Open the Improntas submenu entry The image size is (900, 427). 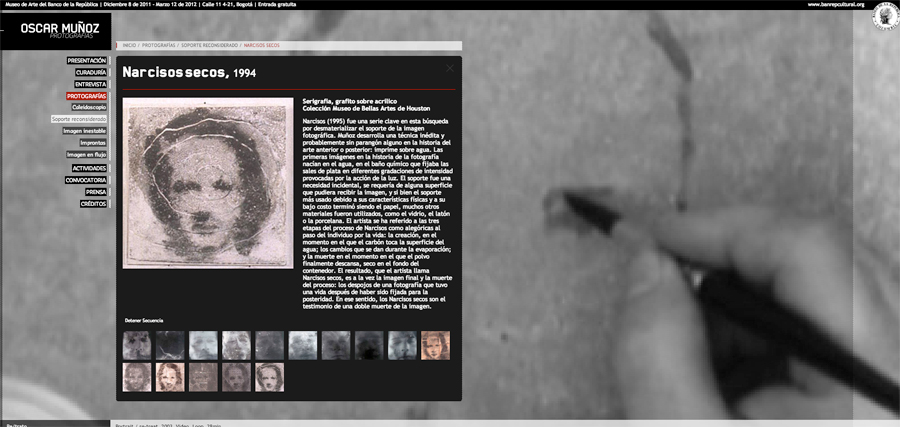click(91, 143)
